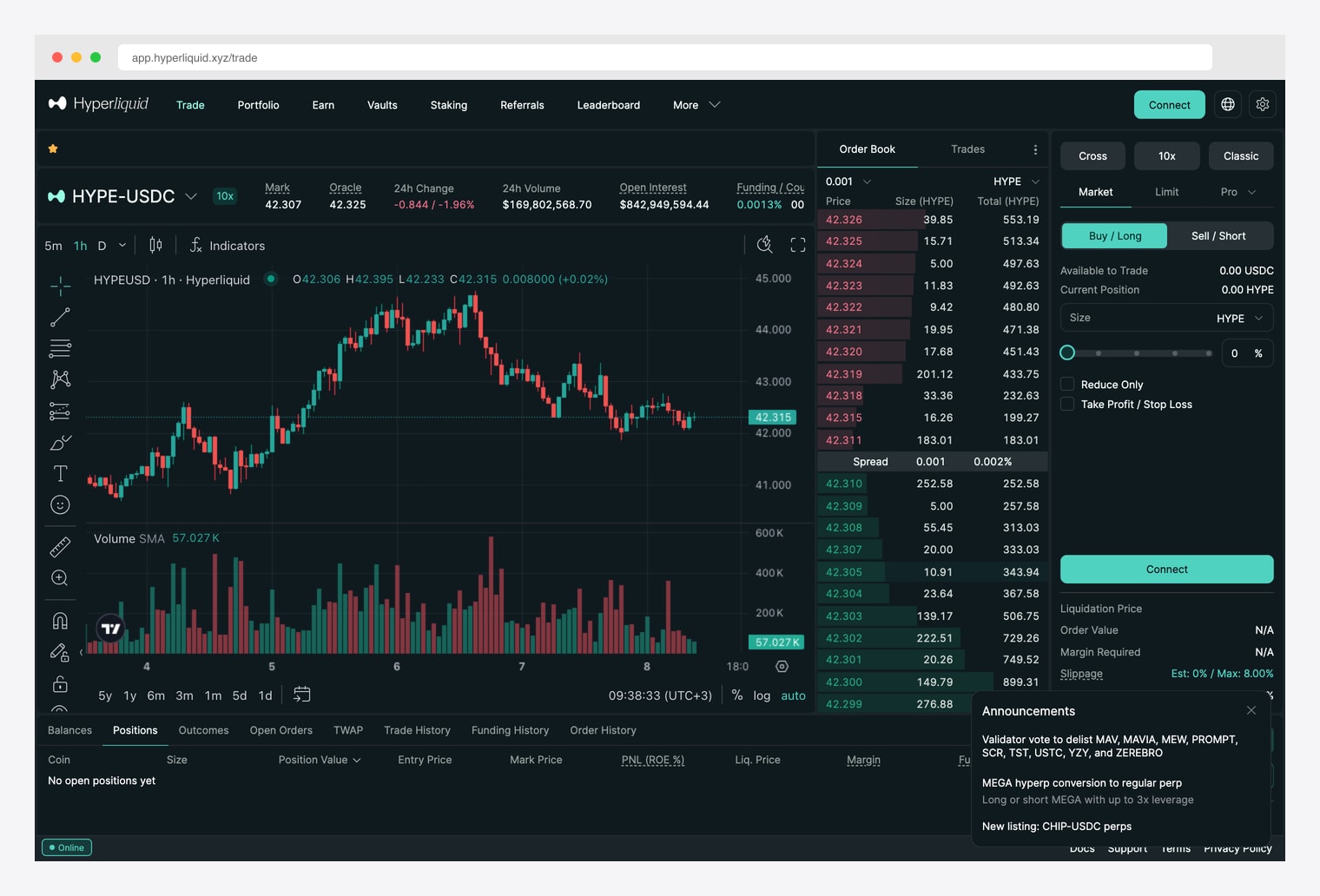Open the emoji icons tool
Image resolution: width=1320 pixels, height=896 pixels.
pos(60,504)
